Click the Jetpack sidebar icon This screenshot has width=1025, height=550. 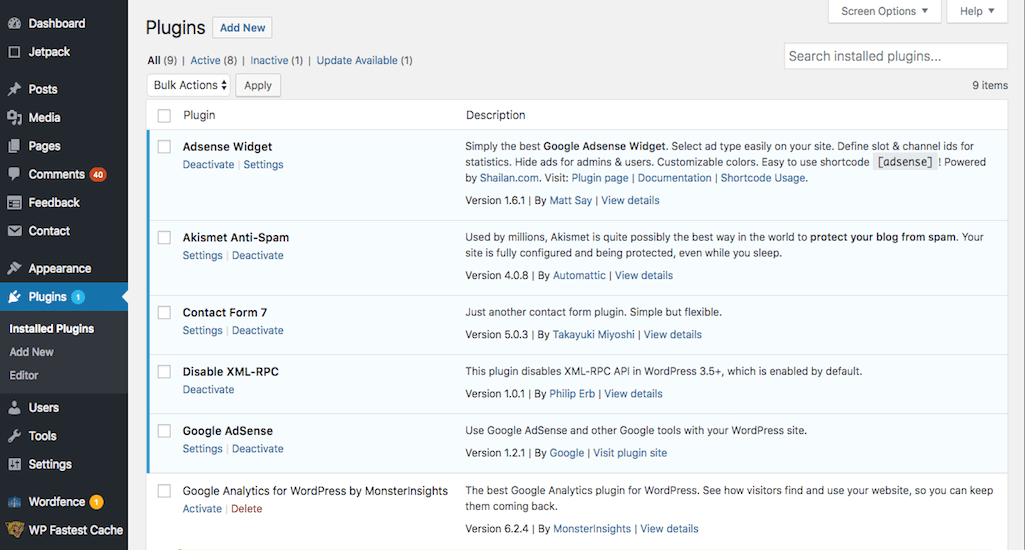click(14, 52)
